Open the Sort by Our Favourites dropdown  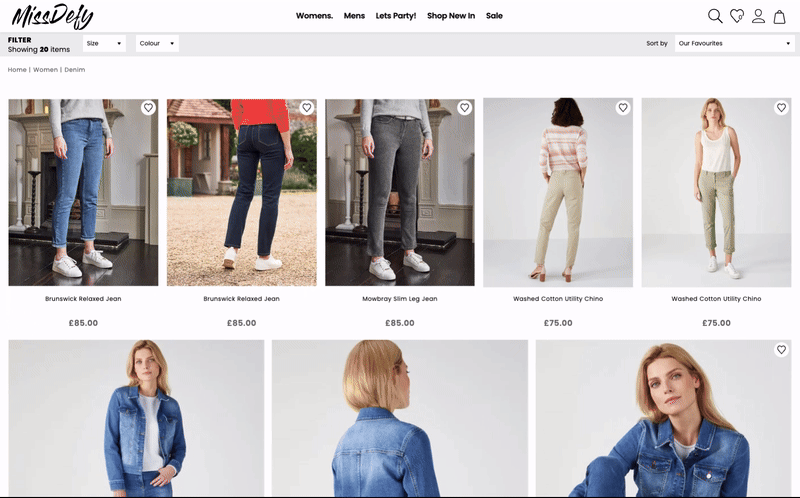pyautogui.click(x=733, y=44)
